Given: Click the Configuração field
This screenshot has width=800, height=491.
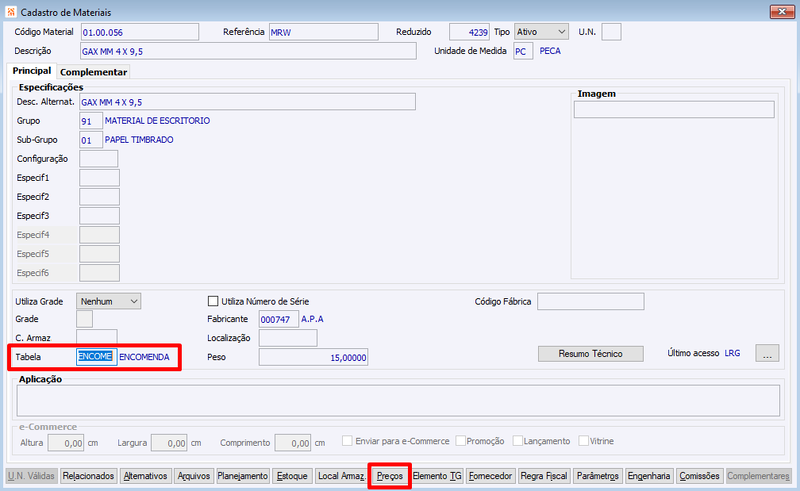Looking at the screenshot, I should pos(98,159).
